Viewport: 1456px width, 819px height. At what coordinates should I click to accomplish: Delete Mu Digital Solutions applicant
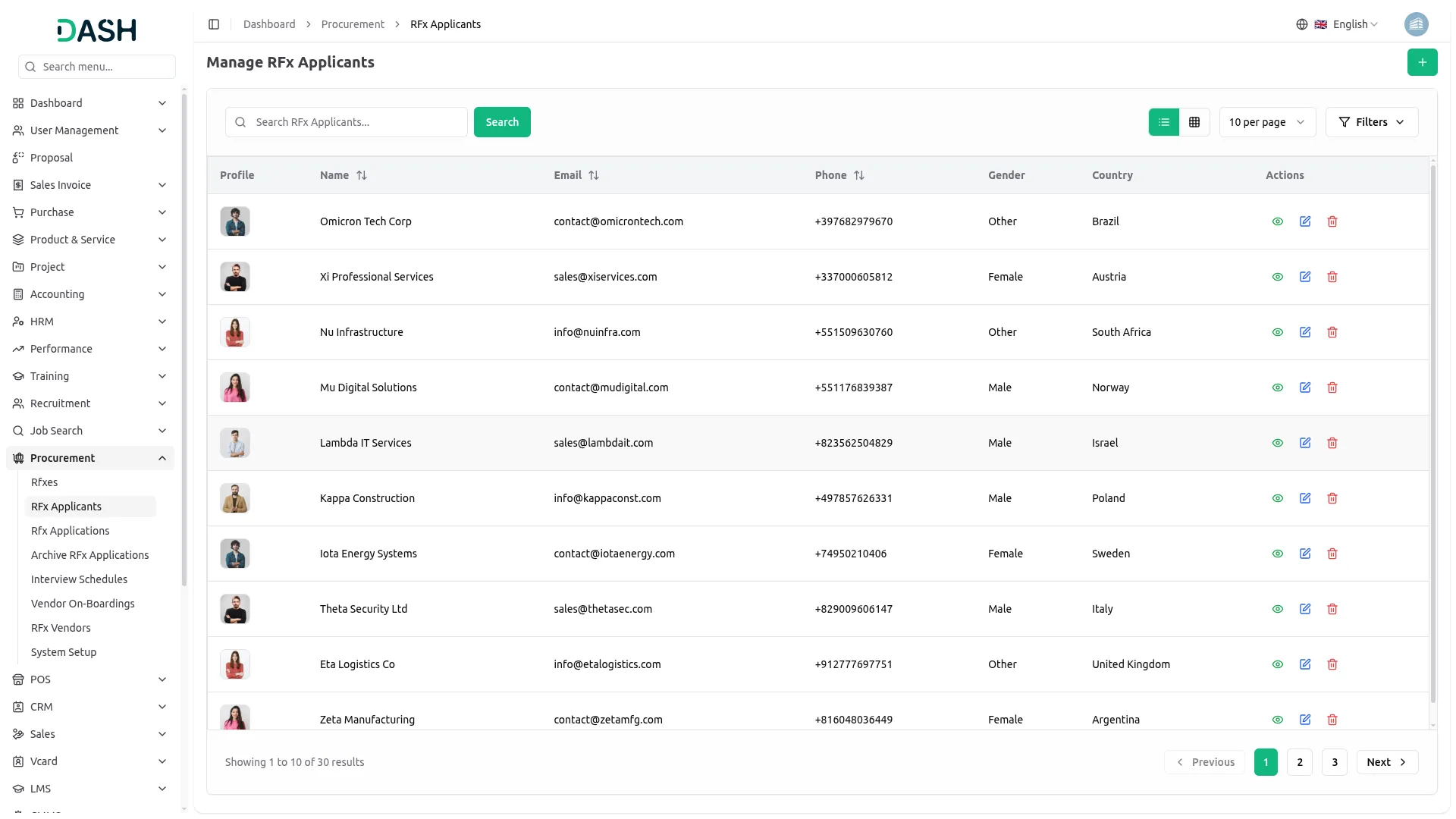[x=1332, y=388]
